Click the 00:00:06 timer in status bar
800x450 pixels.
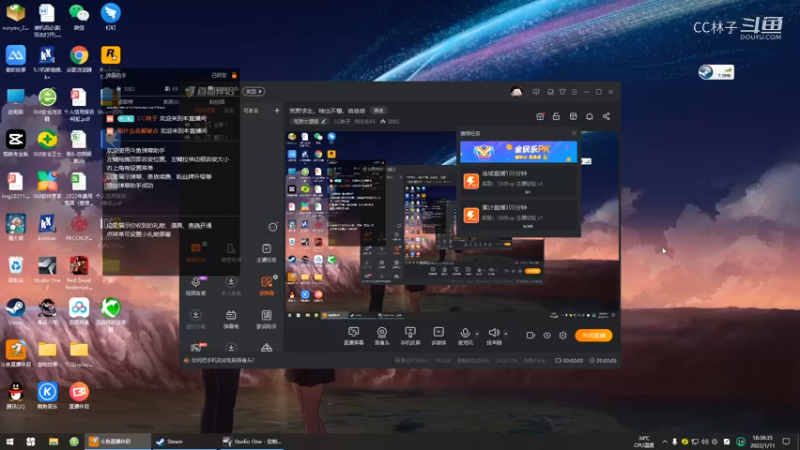pyautogui.click(x=603, y=360)
